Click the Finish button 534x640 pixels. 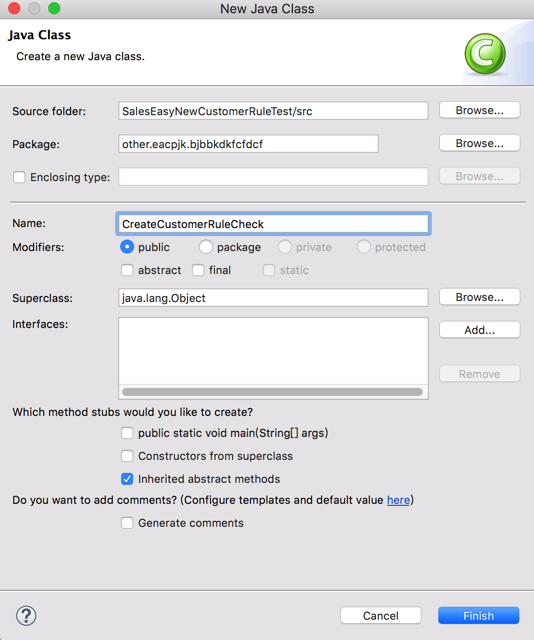(x=478, y=616)
